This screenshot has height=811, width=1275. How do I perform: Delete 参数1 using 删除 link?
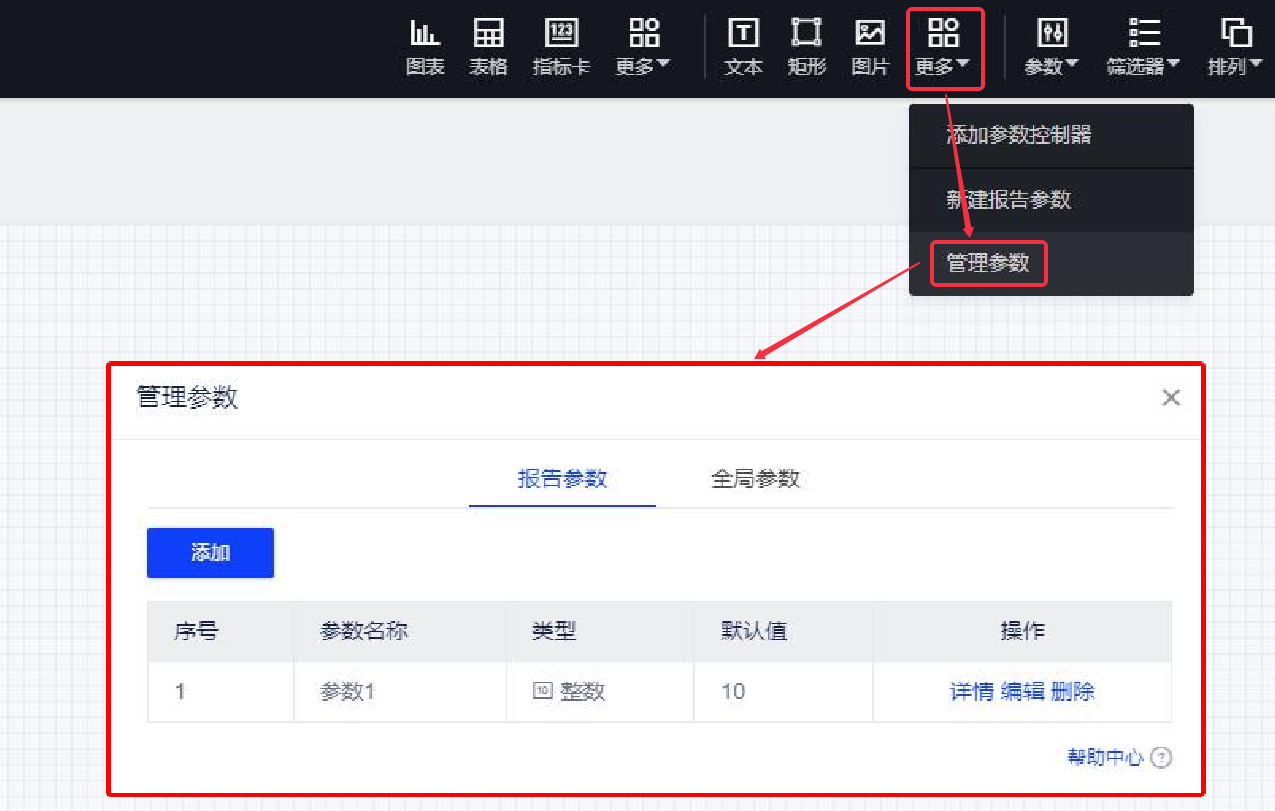(1073, 692)
